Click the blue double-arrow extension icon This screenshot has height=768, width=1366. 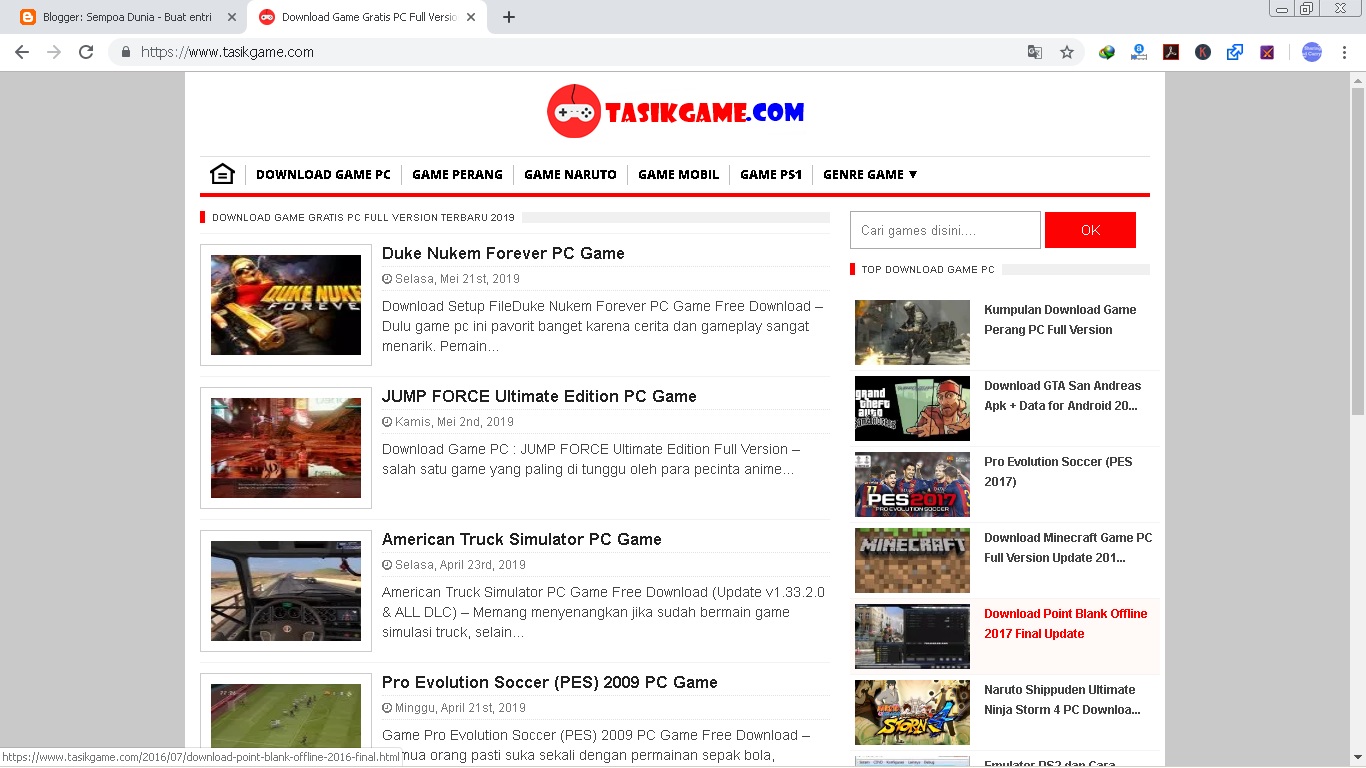pyautogui.click(x=1235, y=52)
